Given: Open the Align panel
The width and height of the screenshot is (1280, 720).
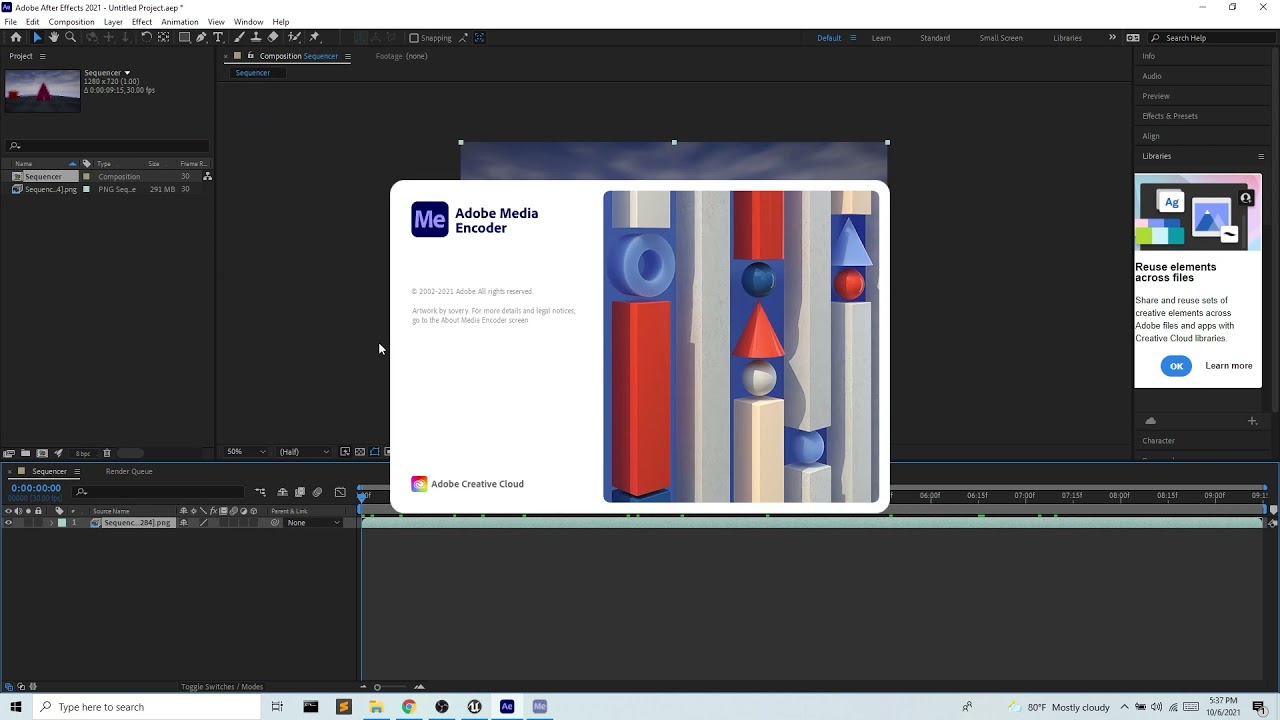Looking at the screenshot, I should pos(1151,136).
